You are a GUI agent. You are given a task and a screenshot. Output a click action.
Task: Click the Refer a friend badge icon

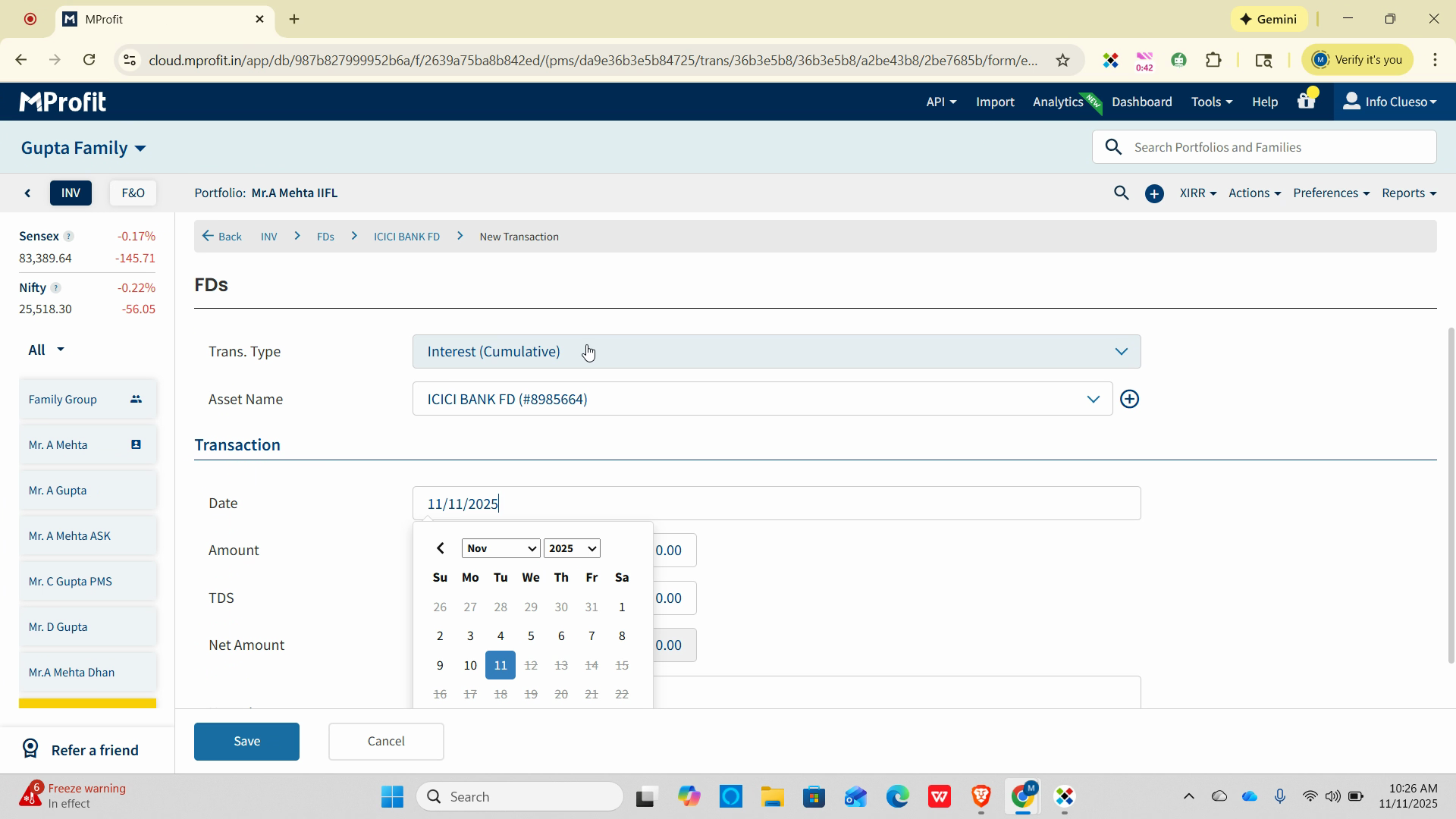coord(30,749)
